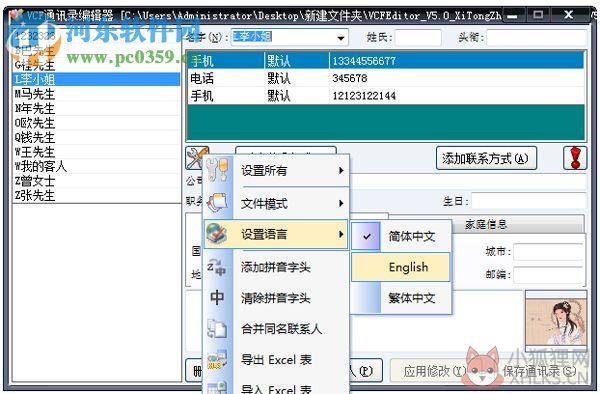Click the 城市 input field
Image resolution: width=600 pixels, height=394 pixels.
tap(549, 252)
